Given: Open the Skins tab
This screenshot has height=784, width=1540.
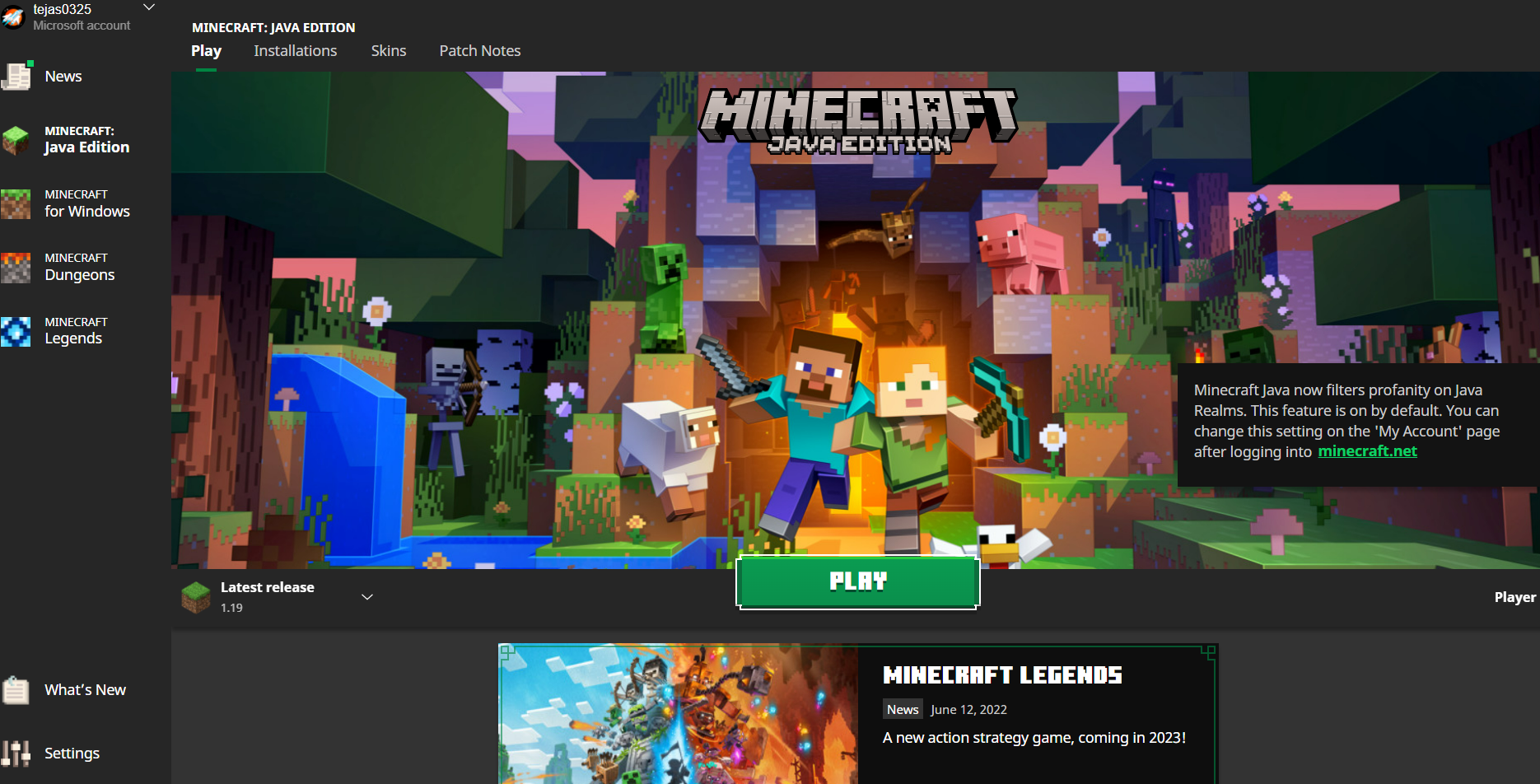Looking at the screenshot, I should (389, 51).
